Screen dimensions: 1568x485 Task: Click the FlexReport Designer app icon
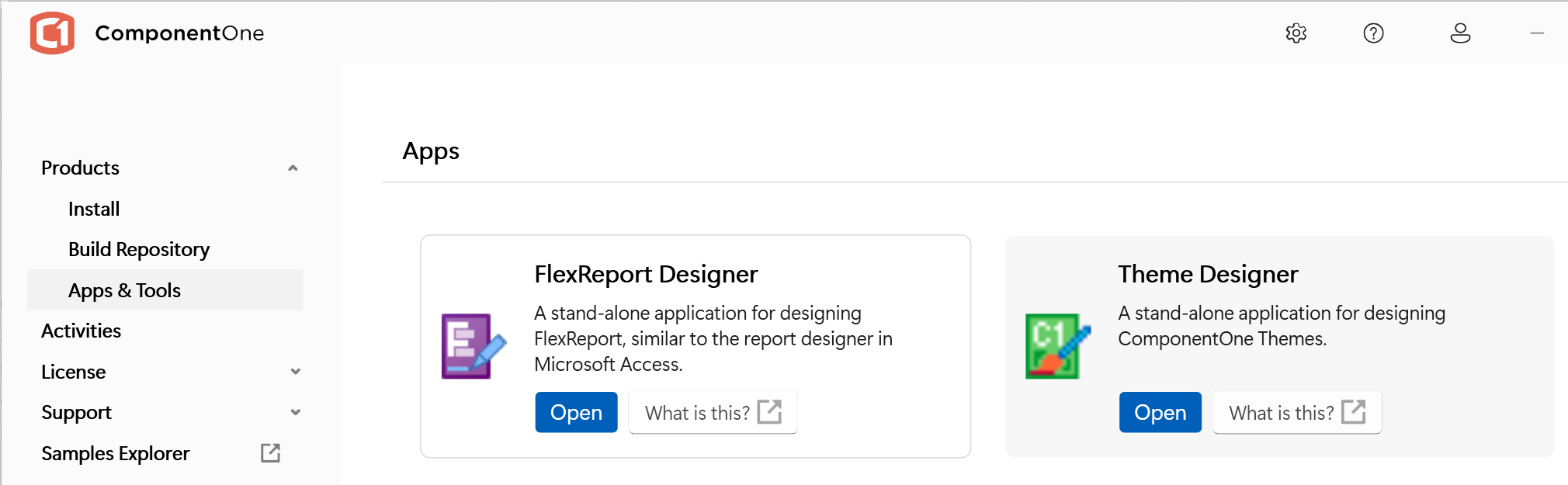point(474,346)
